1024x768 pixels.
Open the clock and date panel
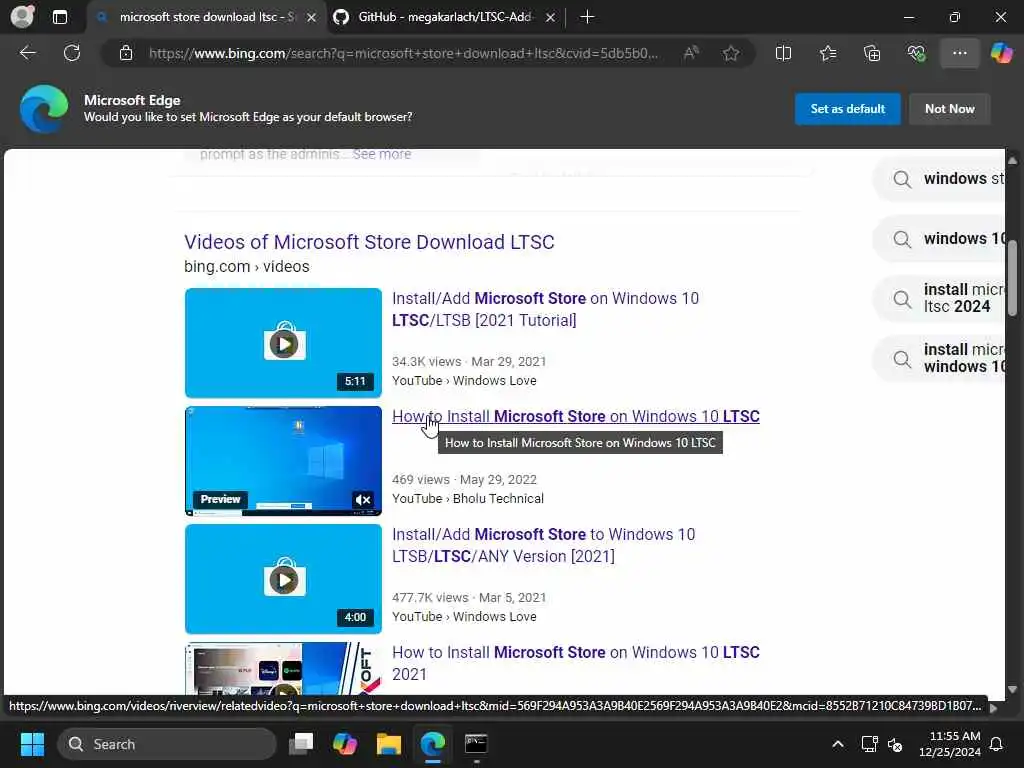pyautogui.click(x=950, y=744)
